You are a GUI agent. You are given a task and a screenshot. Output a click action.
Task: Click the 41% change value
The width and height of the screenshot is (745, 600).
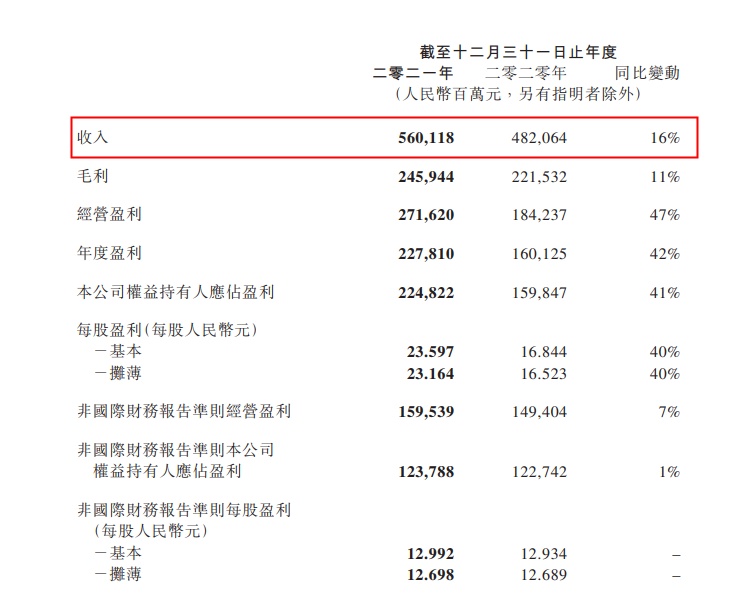click(x=665, y=293)
